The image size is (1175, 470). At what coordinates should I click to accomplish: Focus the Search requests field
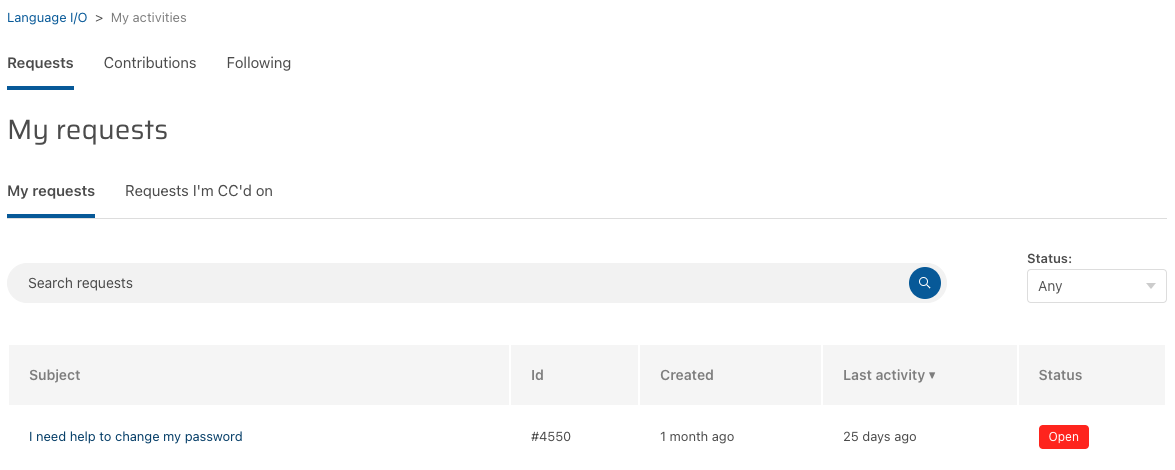(x=460, y=283)
